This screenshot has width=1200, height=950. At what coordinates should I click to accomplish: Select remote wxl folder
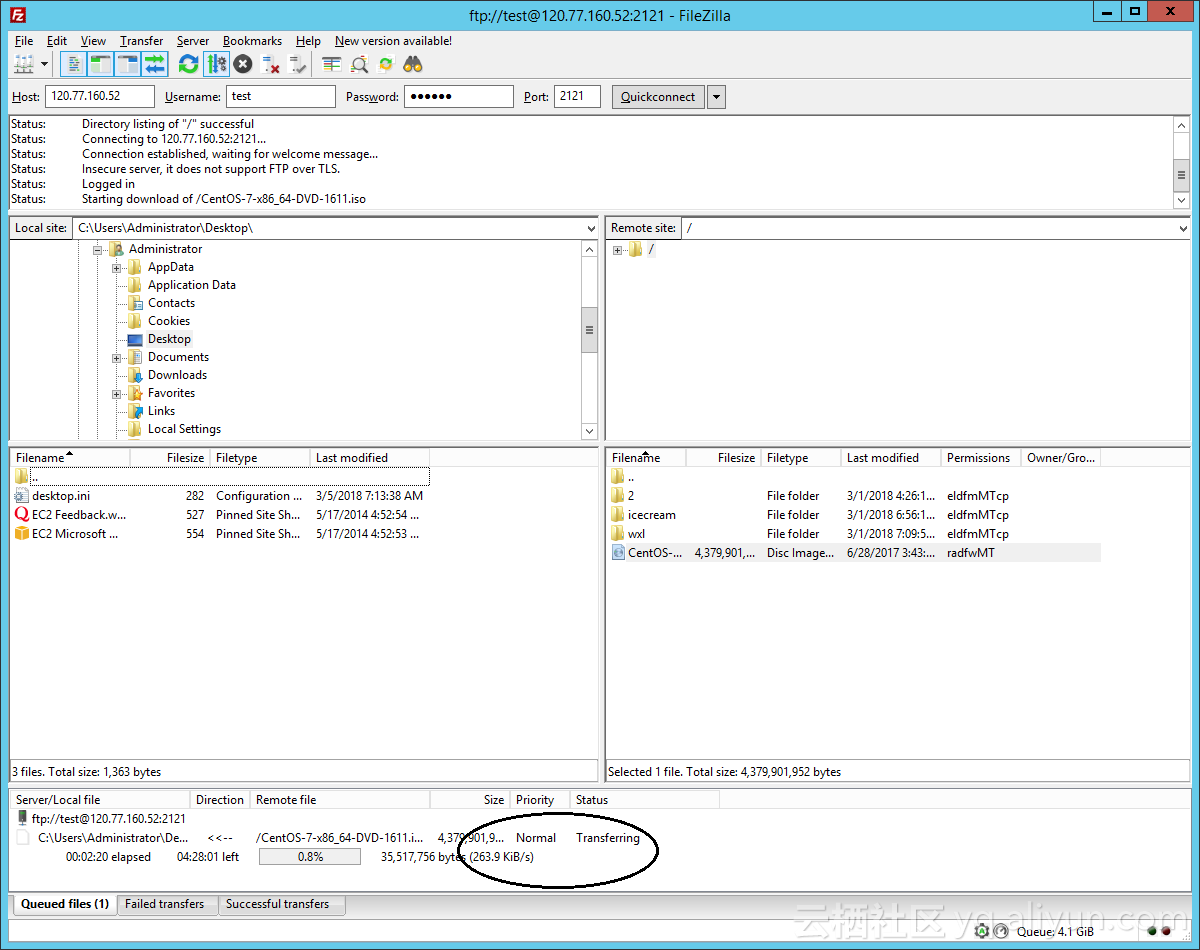tap(855, 534)
